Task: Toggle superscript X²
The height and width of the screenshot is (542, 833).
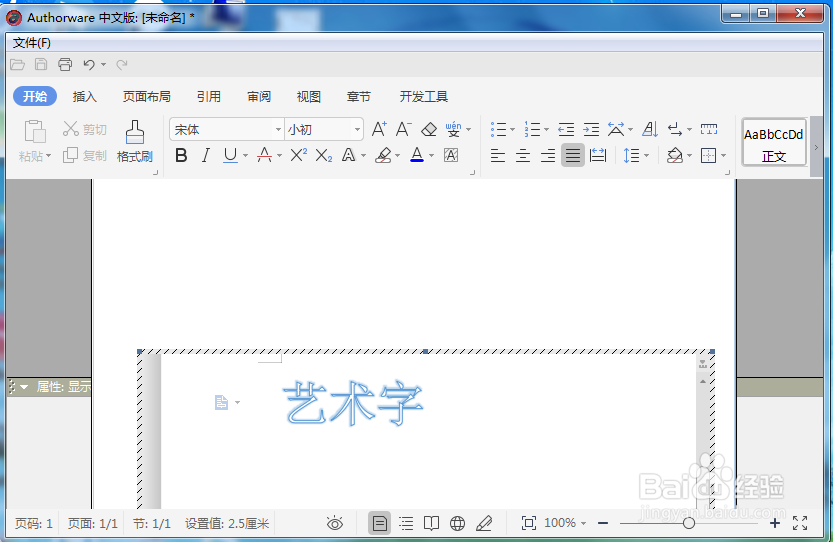Action: coord(299,156)
